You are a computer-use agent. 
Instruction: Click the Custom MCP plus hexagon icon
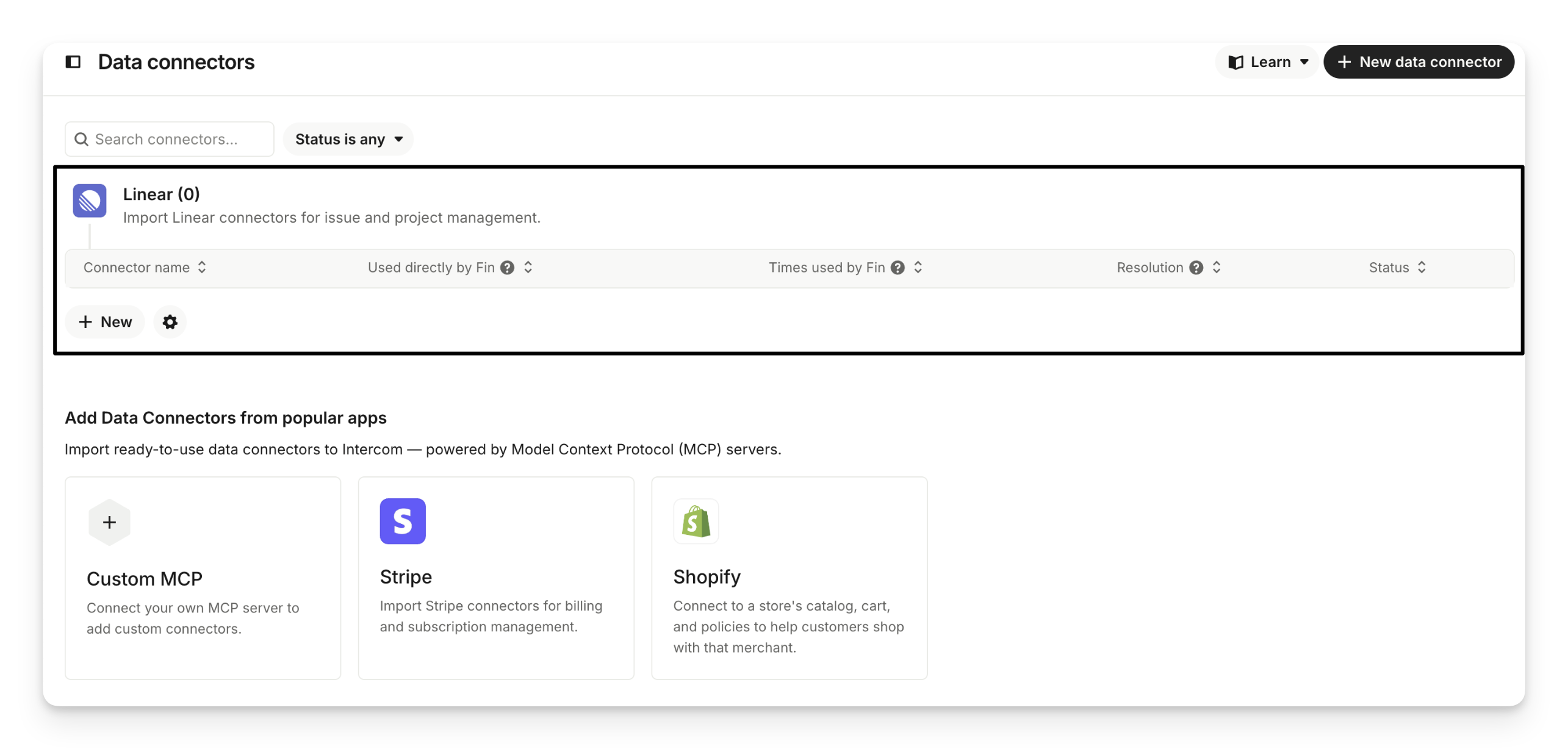(109, 522)
